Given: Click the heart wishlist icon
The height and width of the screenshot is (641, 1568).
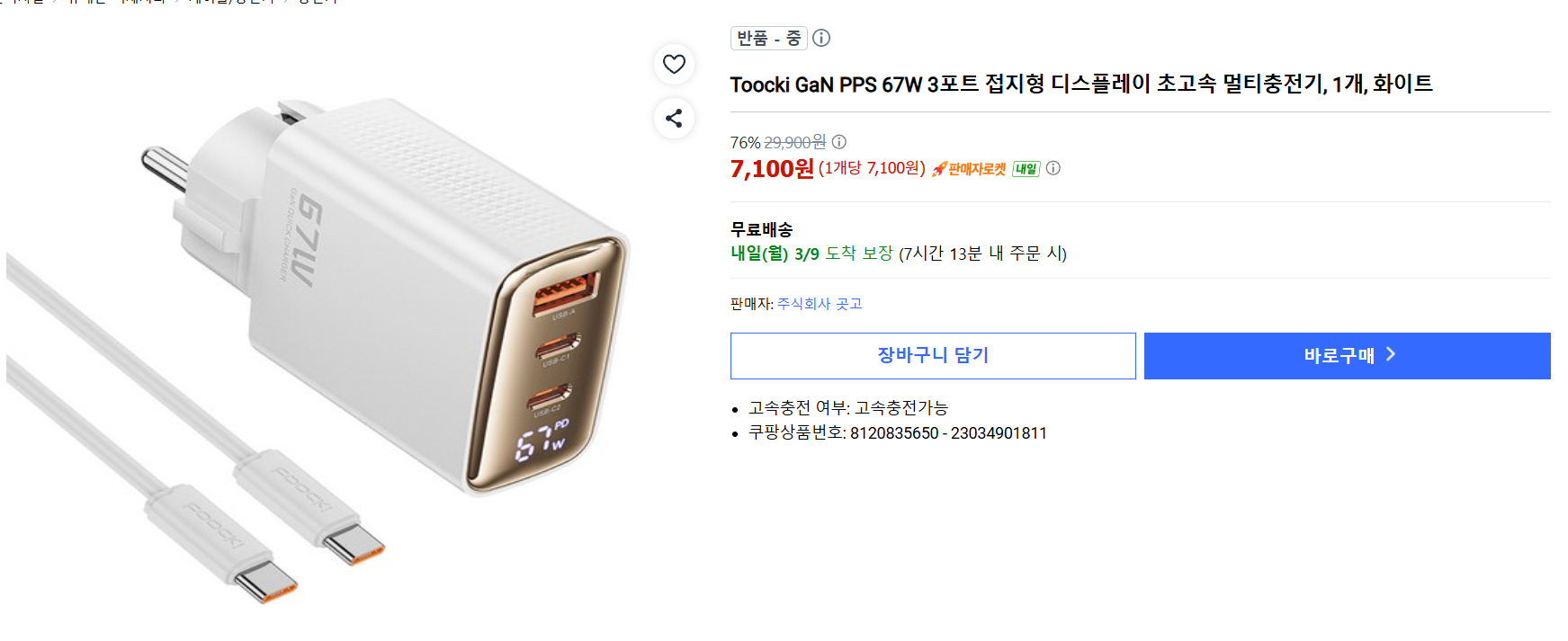Looking at the screenshot, I should point(674,64).
